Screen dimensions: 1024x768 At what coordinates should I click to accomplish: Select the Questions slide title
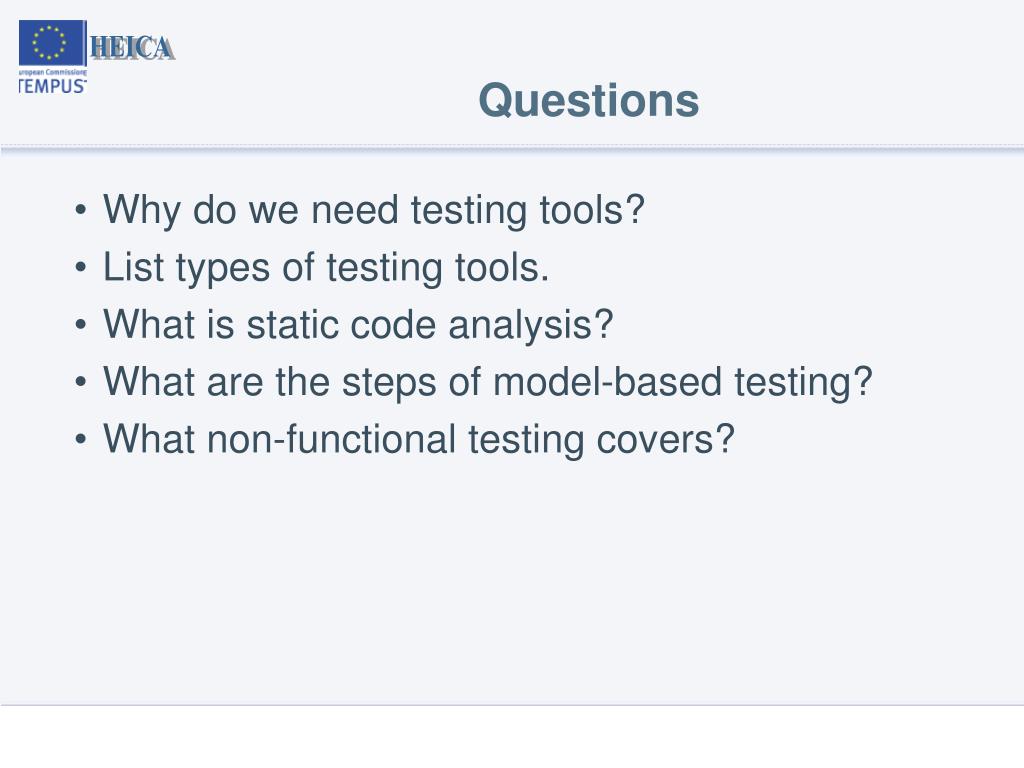[x=588, y=101]
